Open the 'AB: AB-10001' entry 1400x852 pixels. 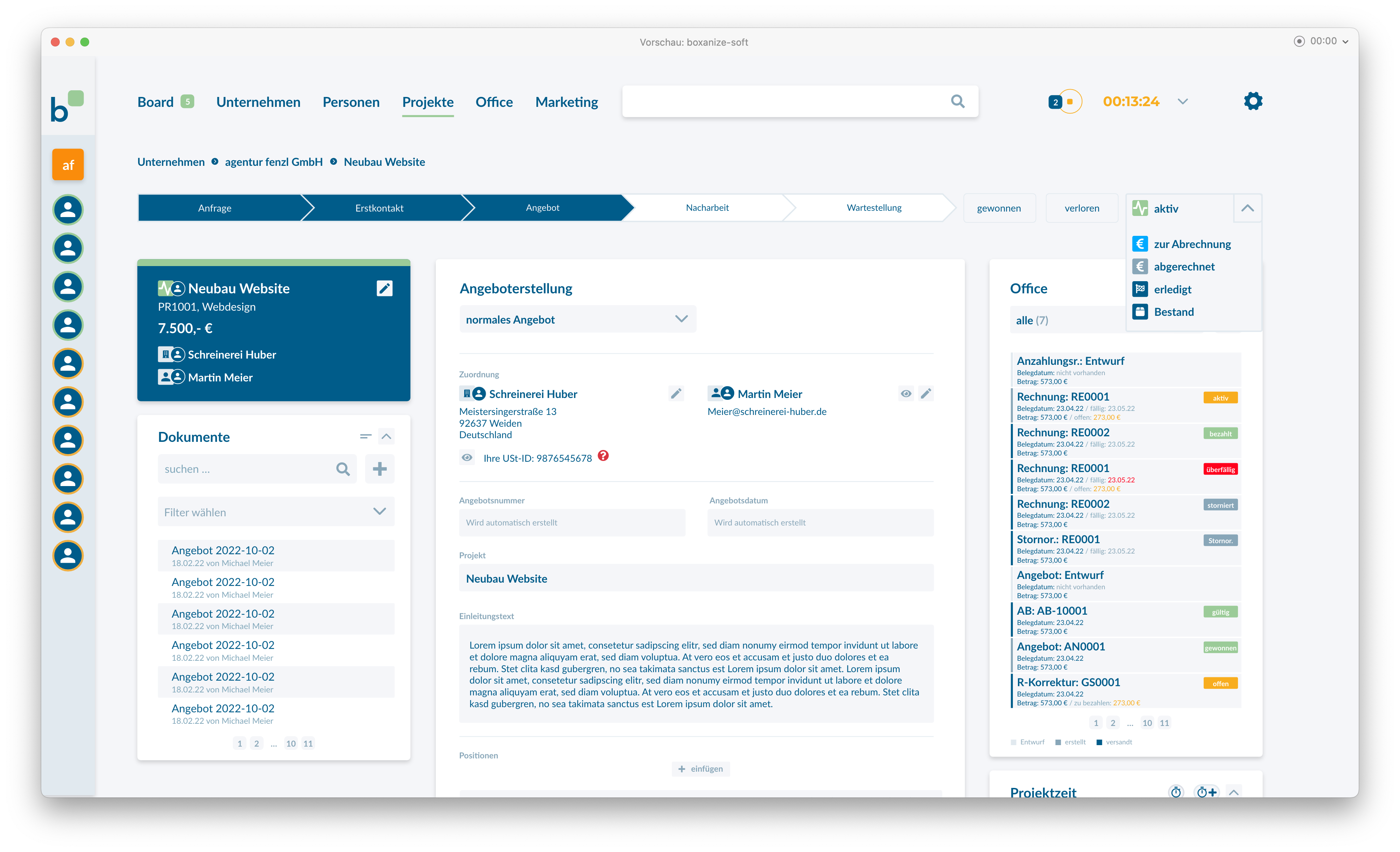click(1126, 620)
